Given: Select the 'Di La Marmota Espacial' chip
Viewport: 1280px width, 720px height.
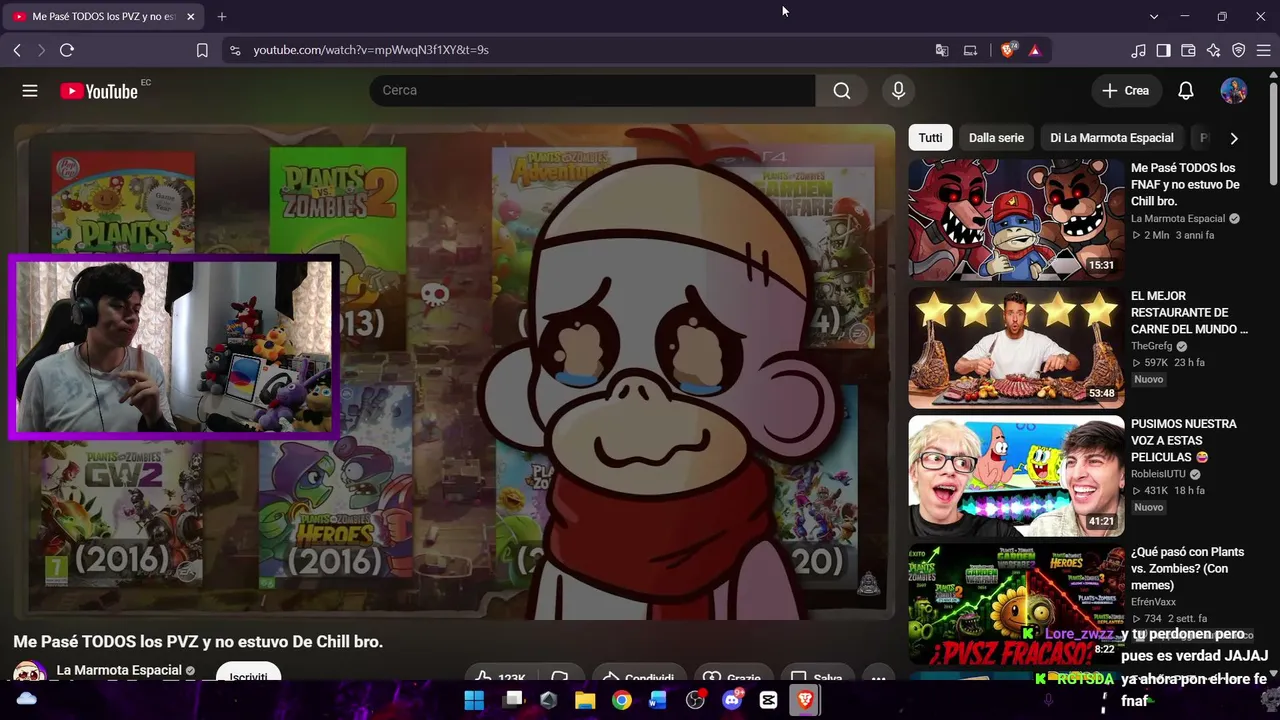Looking at the screenshot, I should (x=1112, y=138).
